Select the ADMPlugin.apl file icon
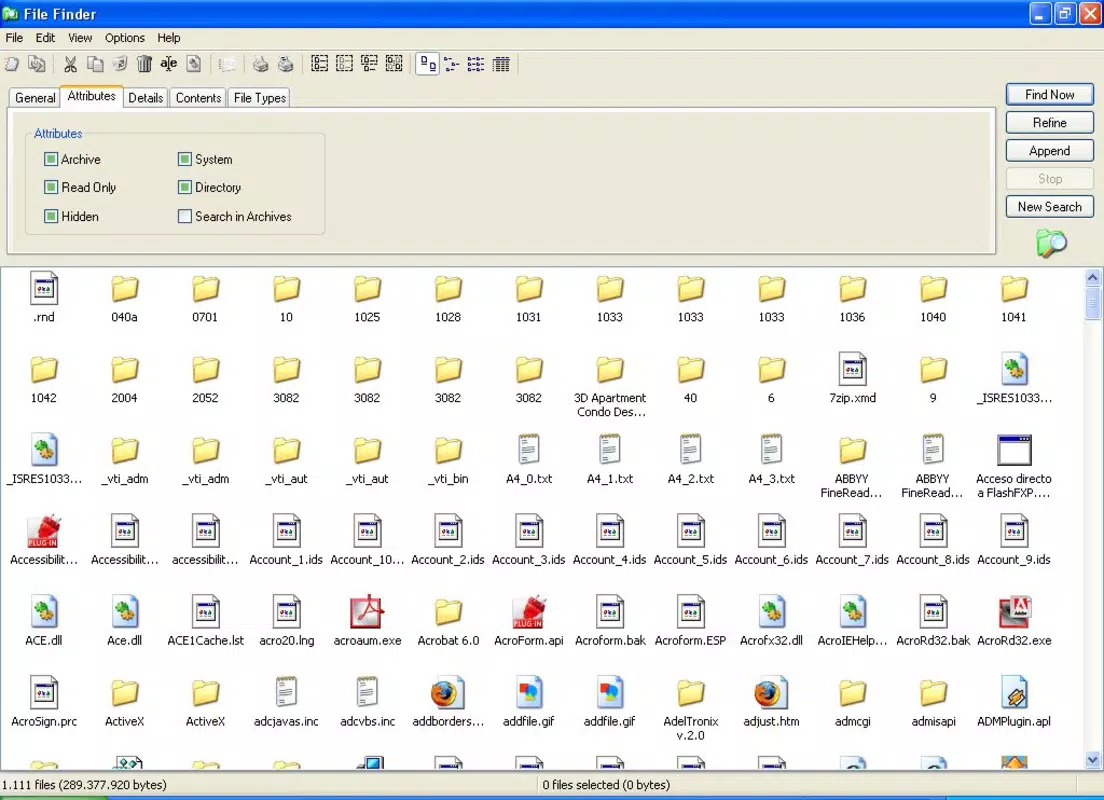1104x800 pixels. click(x=1014, y=693)
